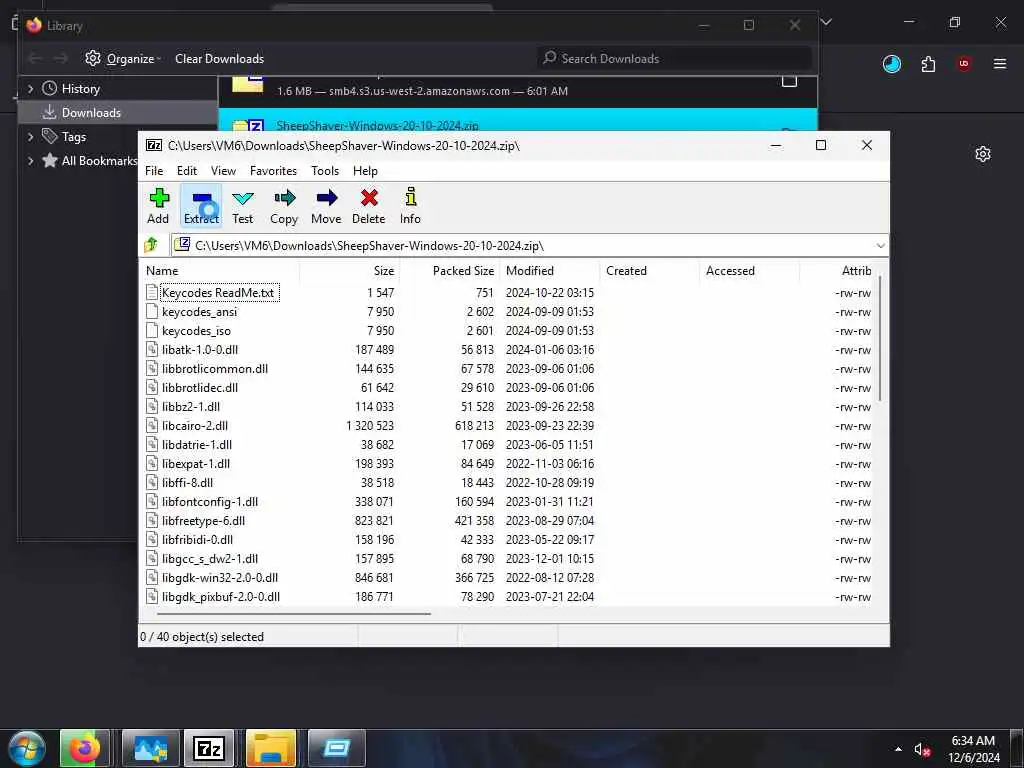Extract the archive with Extract button
This screenshot has width=1024, height=768.
pos(201,206)
